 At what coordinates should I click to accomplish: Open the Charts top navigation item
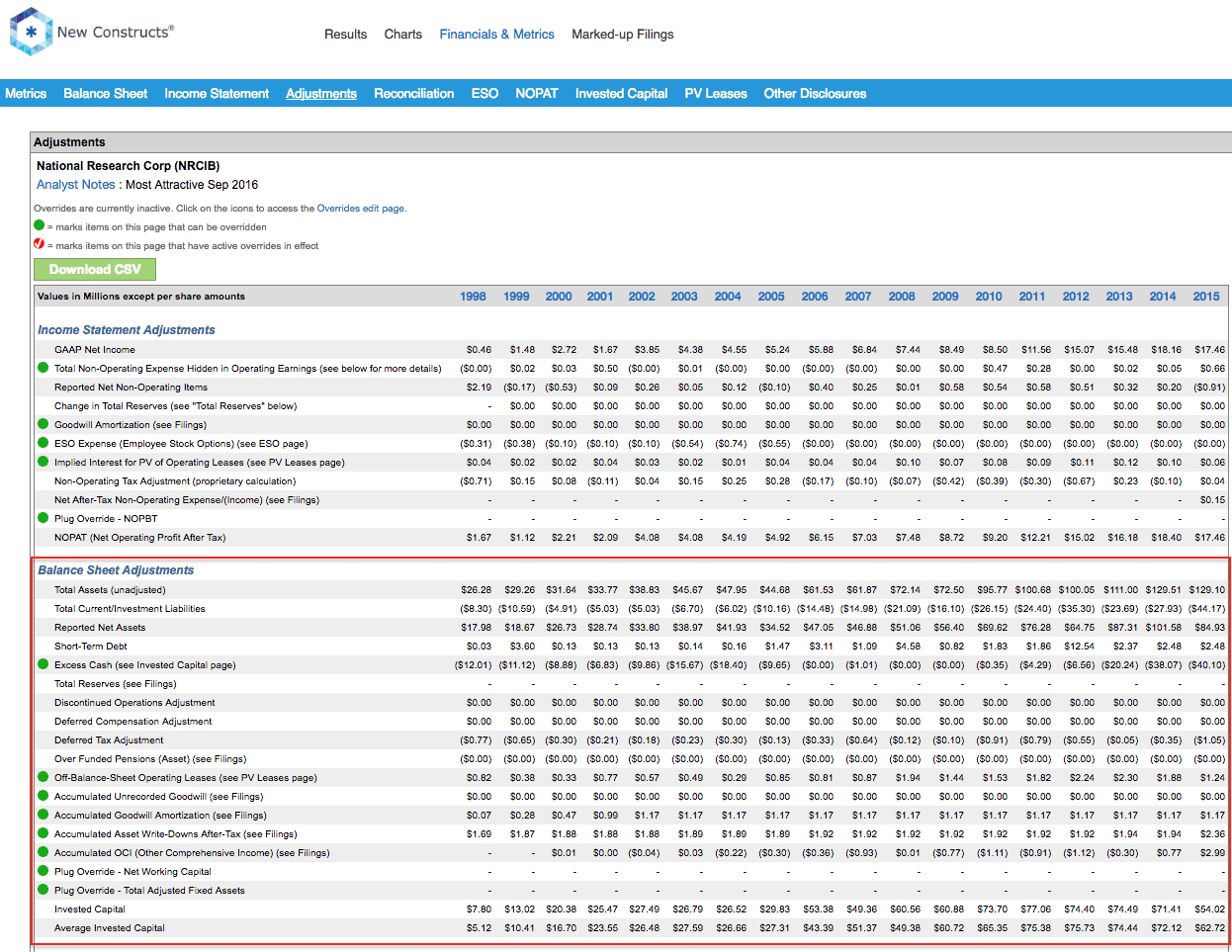coord(403,34)
